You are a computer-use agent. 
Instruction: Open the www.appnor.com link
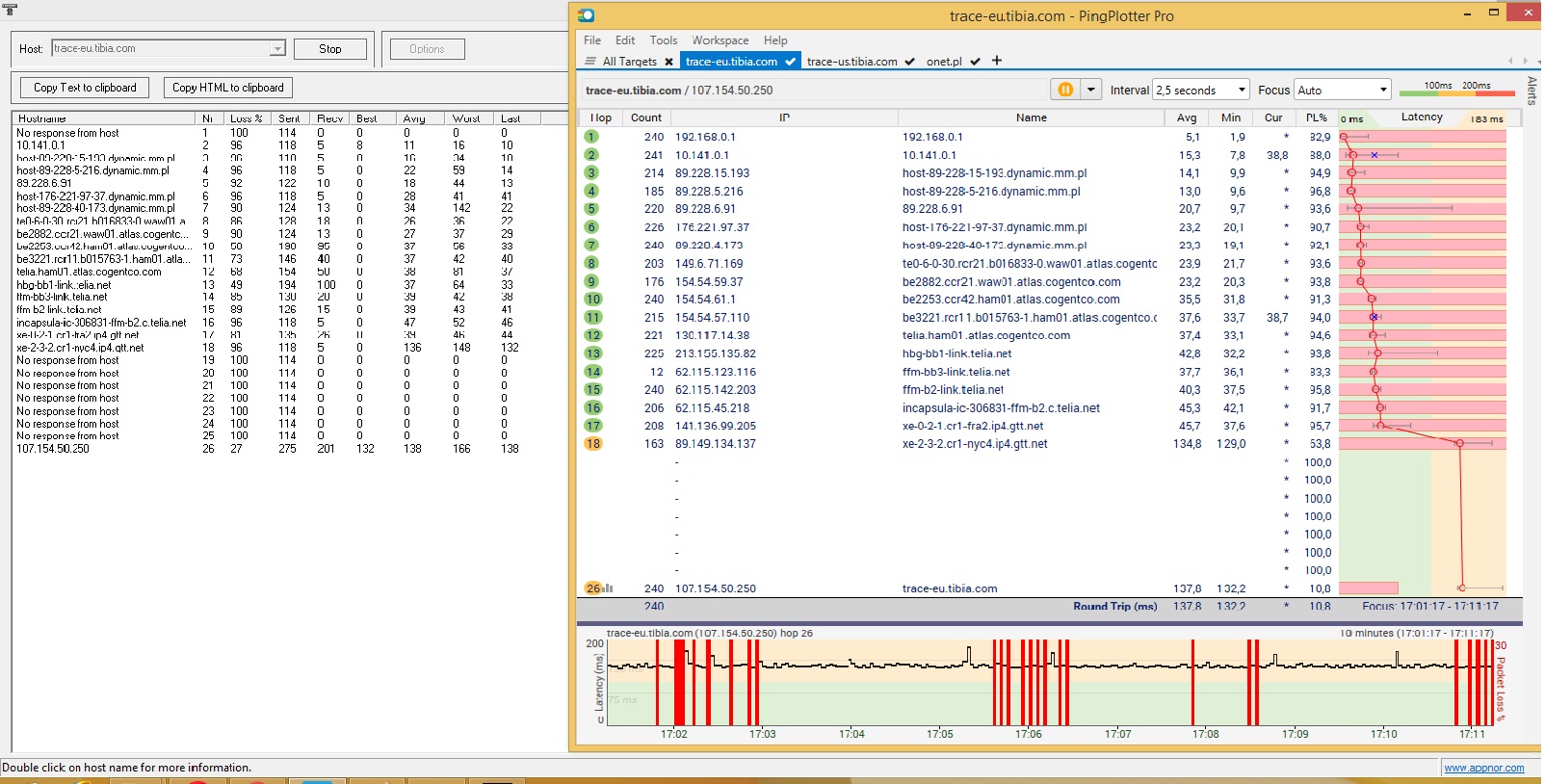(1484, 768)
